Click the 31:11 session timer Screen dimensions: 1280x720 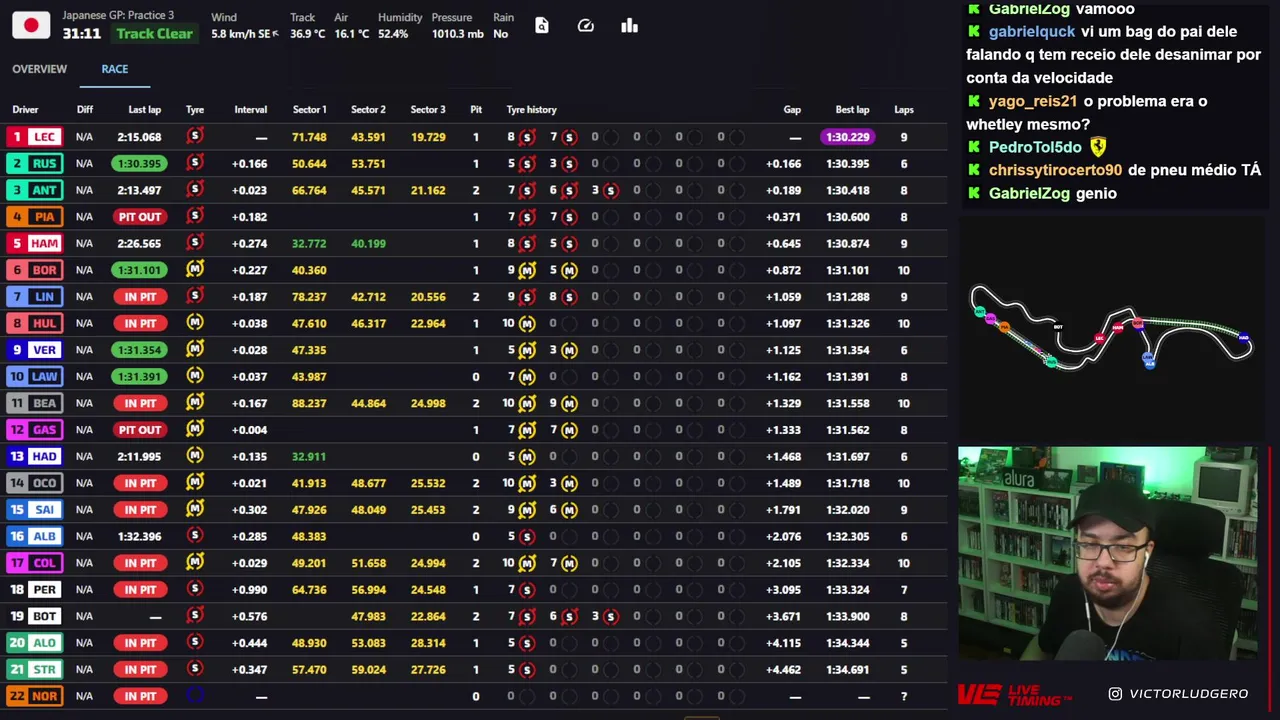(x=81, y=33)
